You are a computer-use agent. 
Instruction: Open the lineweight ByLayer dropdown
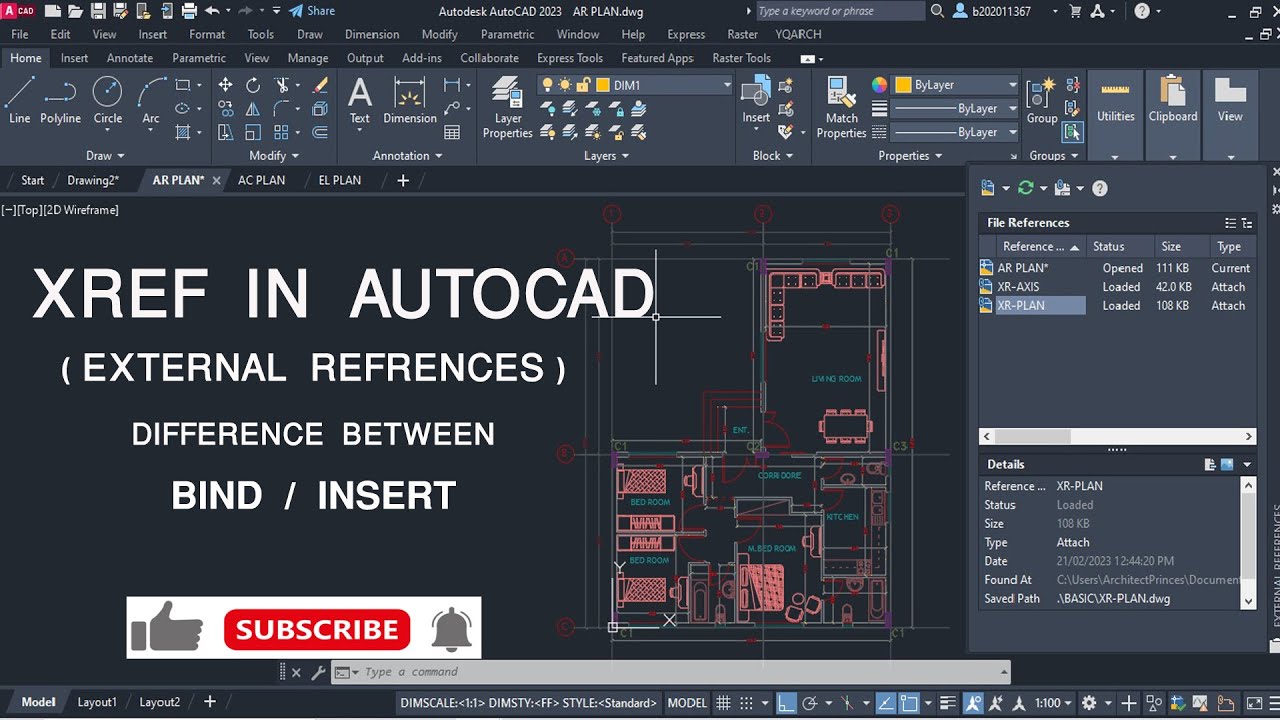tap(955, 109)
